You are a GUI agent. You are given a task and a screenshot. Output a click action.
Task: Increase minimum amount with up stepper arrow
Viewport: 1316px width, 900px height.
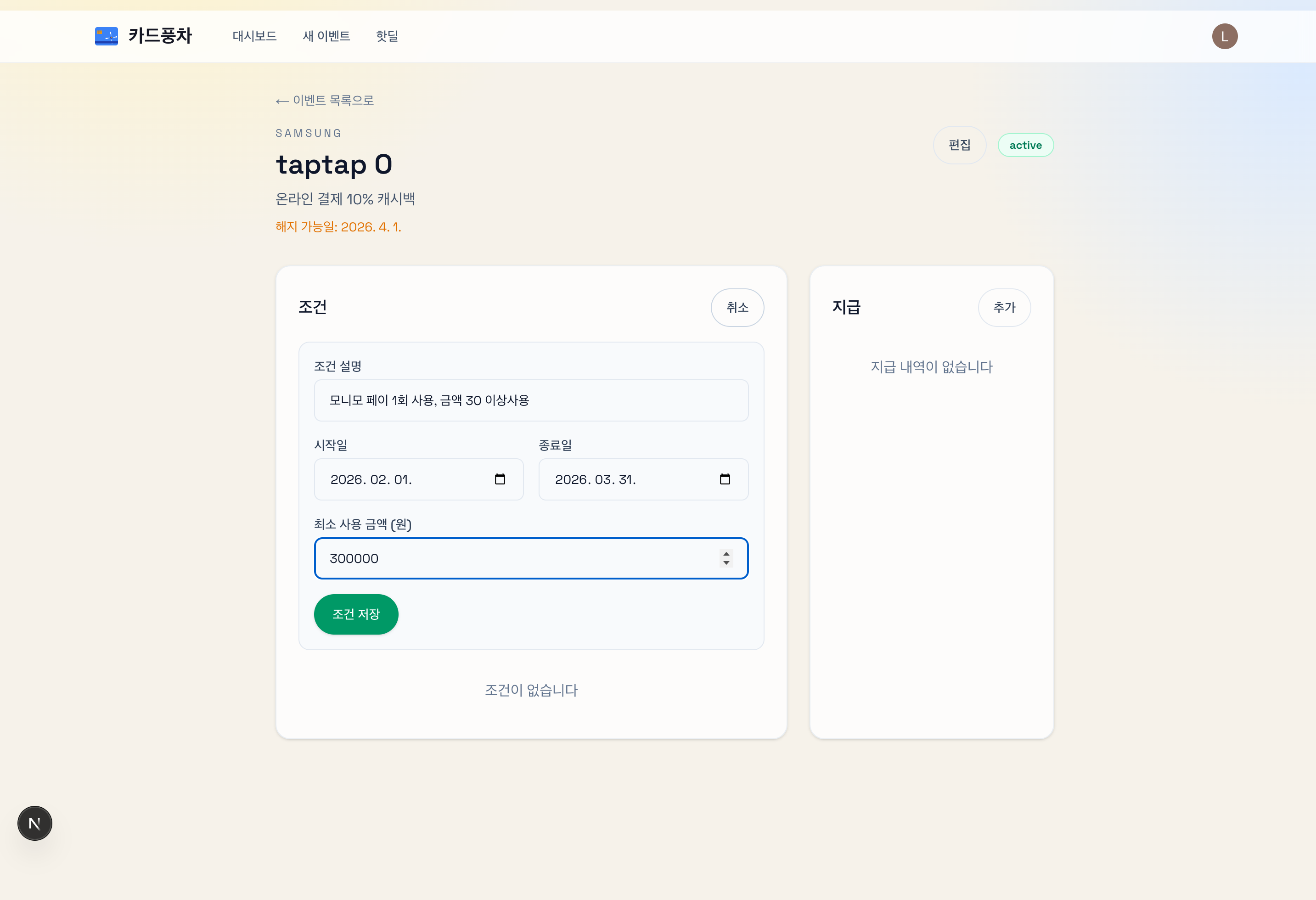point(726,554)
